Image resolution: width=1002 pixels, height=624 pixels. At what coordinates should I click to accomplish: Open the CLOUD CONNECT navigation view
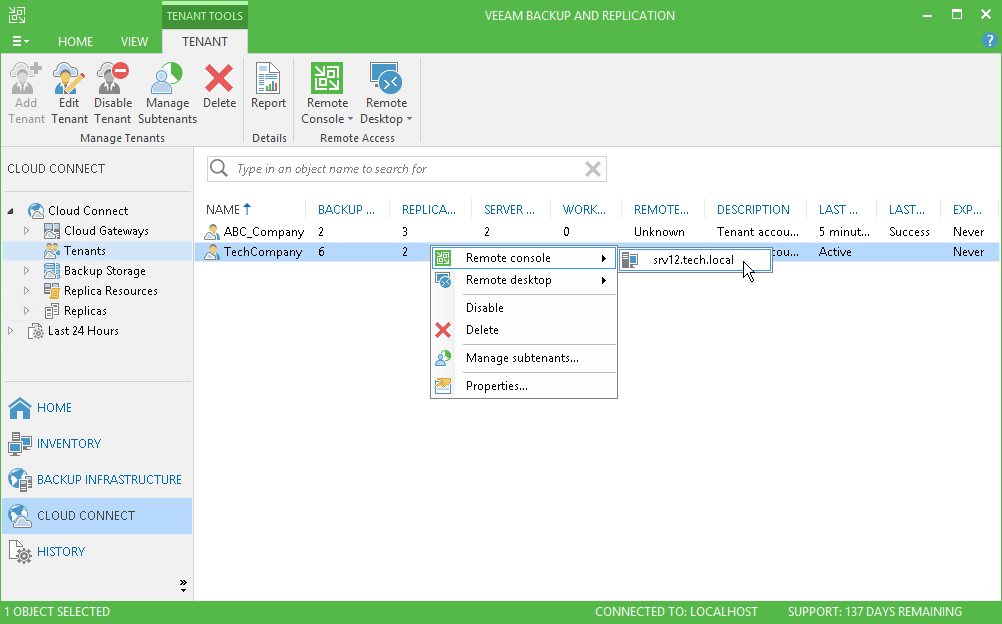coord(97,515)
